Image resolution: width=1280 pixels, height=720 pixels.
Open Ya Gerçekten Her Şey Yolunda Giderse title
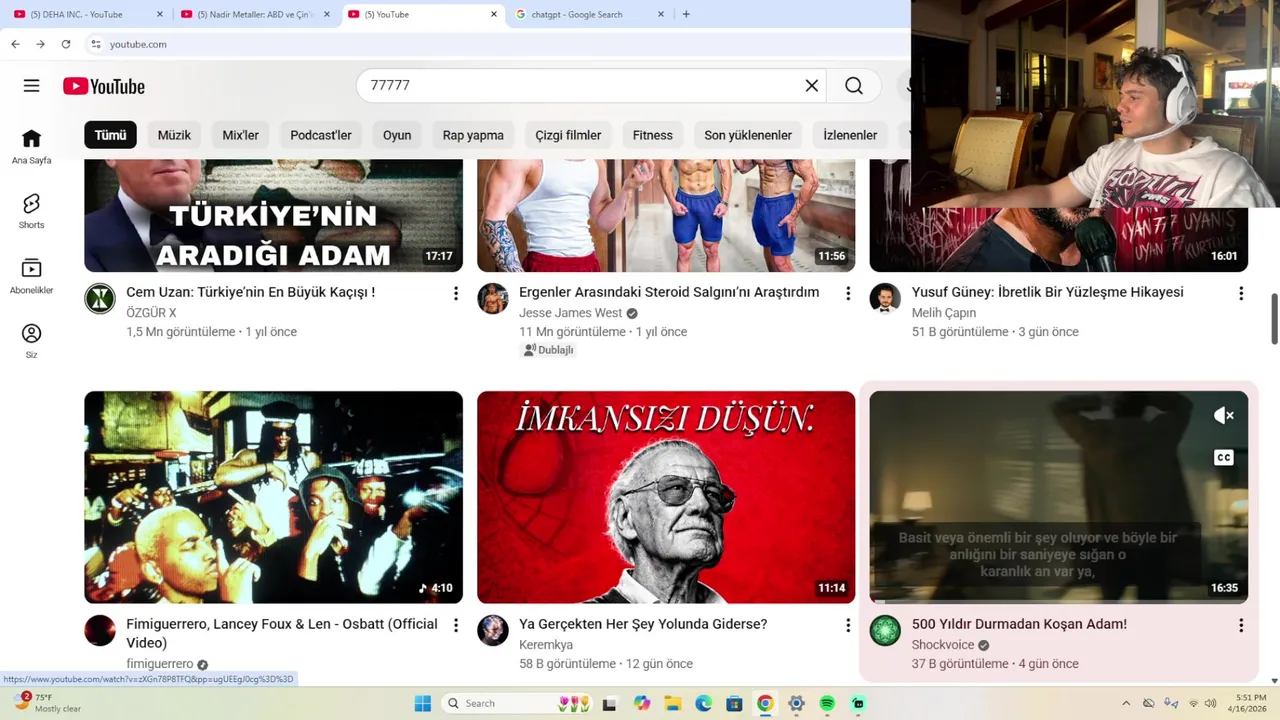(643, 624)
